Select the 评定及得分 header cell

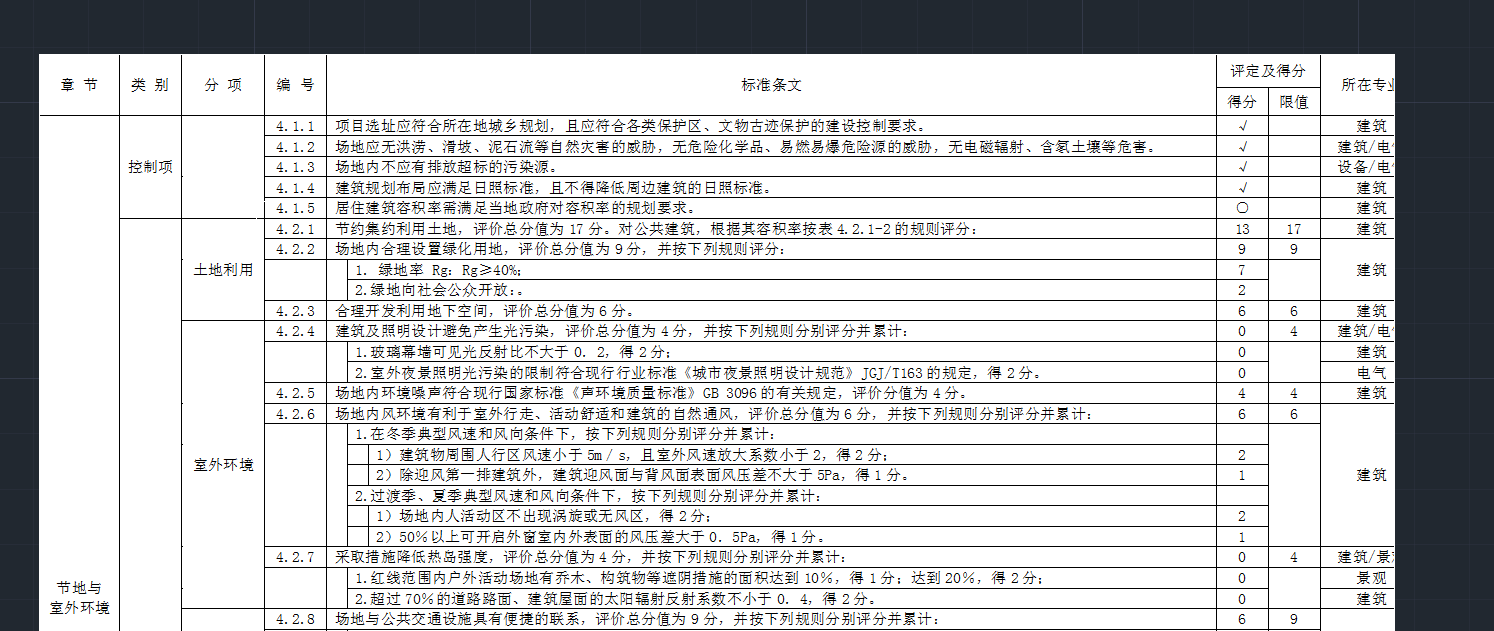click(1268, 71)
